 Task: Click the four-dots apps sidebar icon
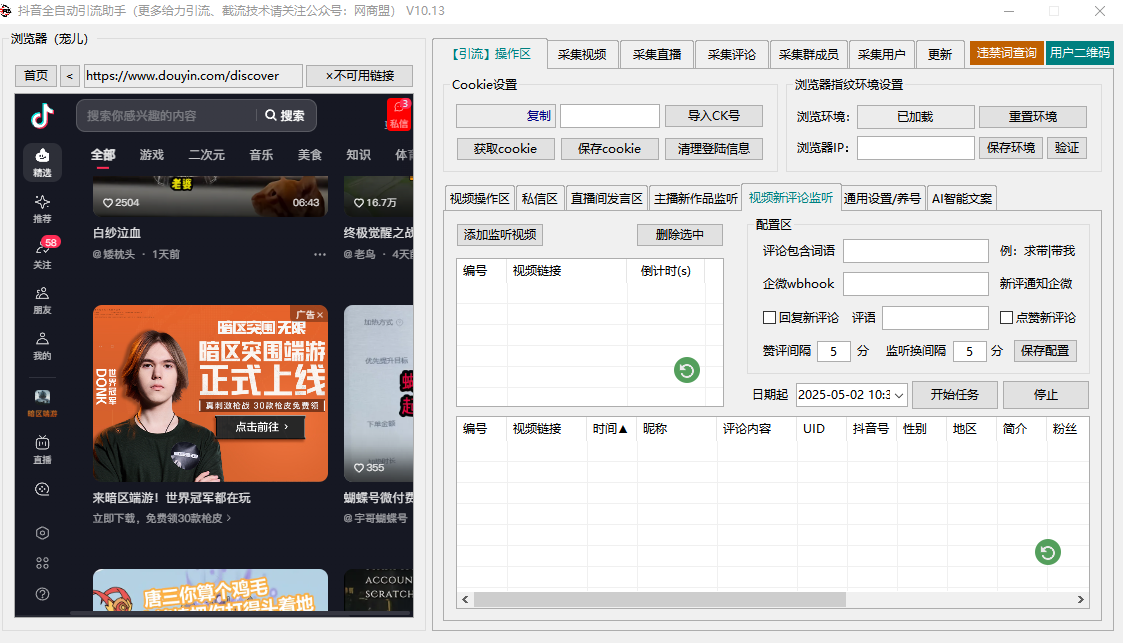(x=42, y=564)
